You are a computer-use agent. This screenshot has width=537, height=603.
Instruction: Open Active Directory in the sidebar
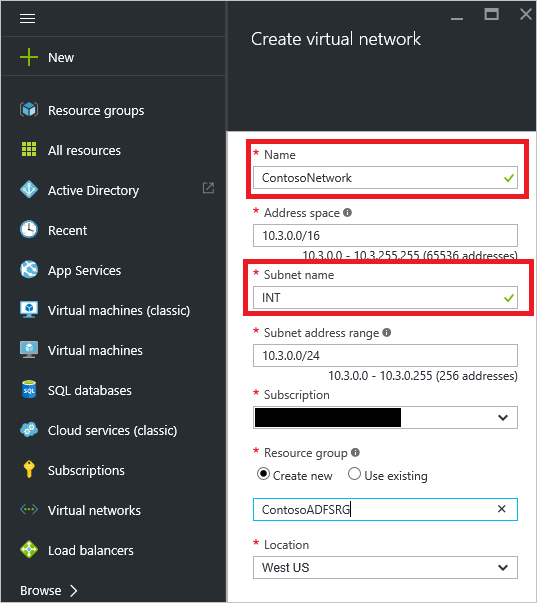point(93,191)
